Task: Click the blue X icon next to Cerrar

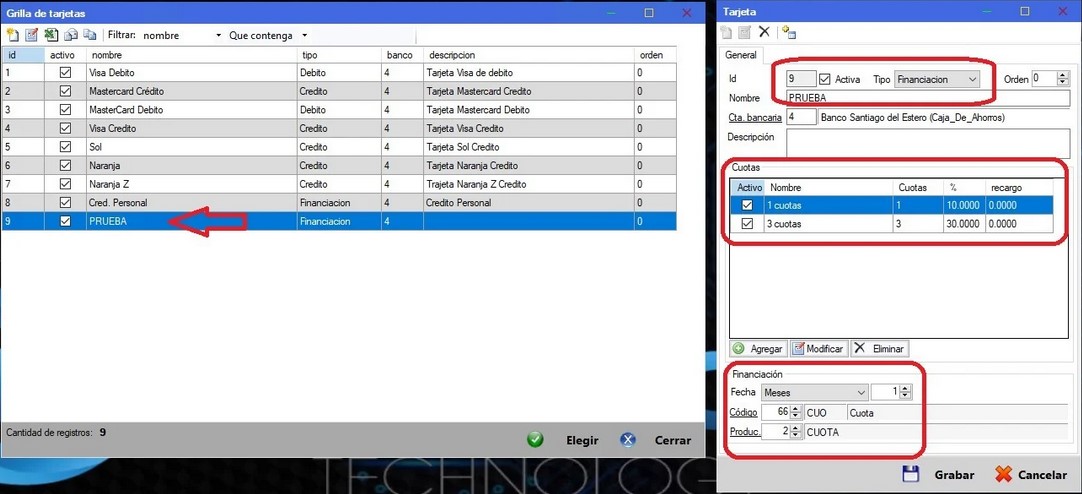Action: [627, 440]
